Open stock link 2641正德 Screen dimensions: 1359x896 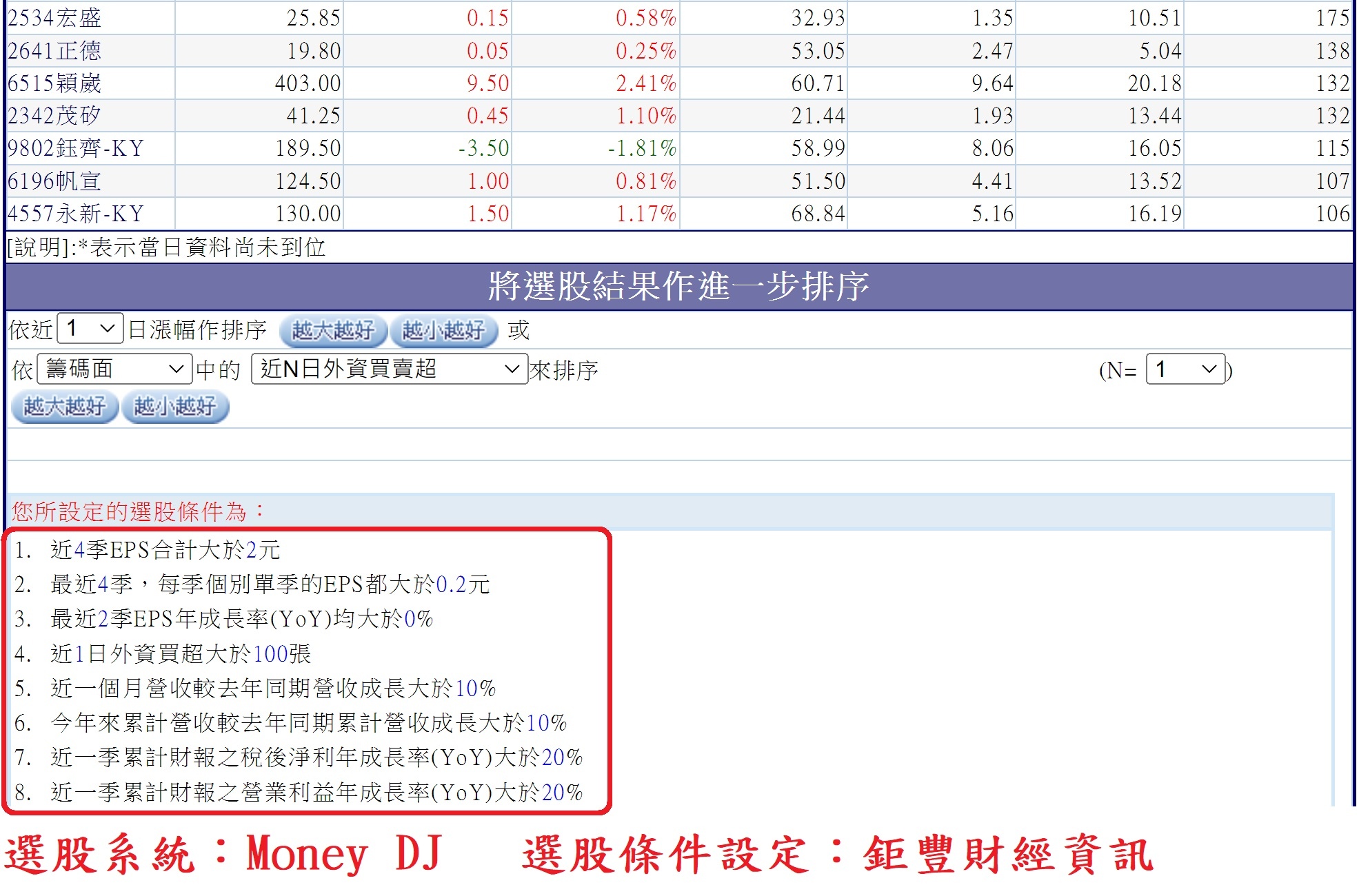[x=54, y=51]
